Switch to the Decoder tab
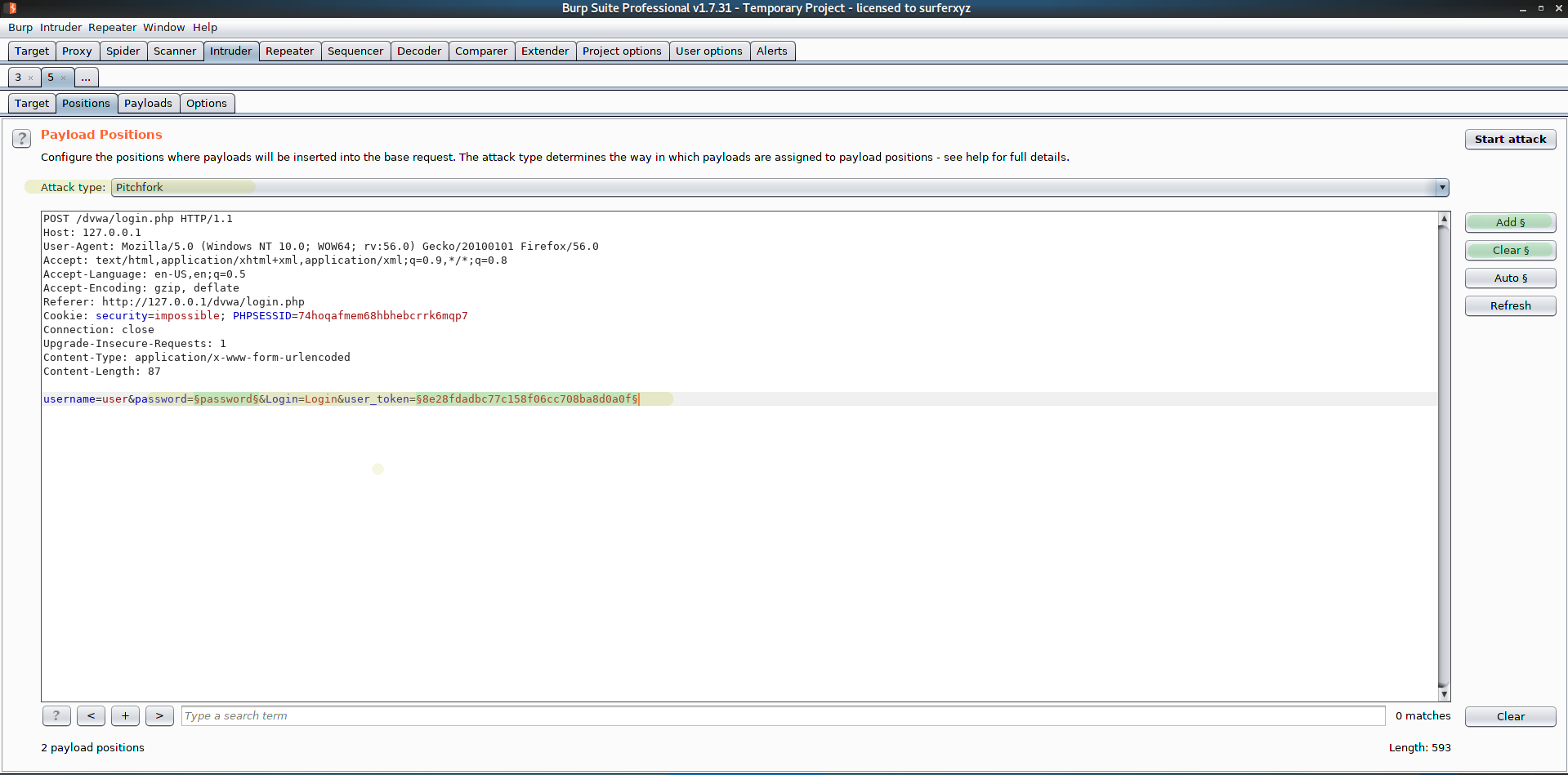1568x775 pixels. 419,51
